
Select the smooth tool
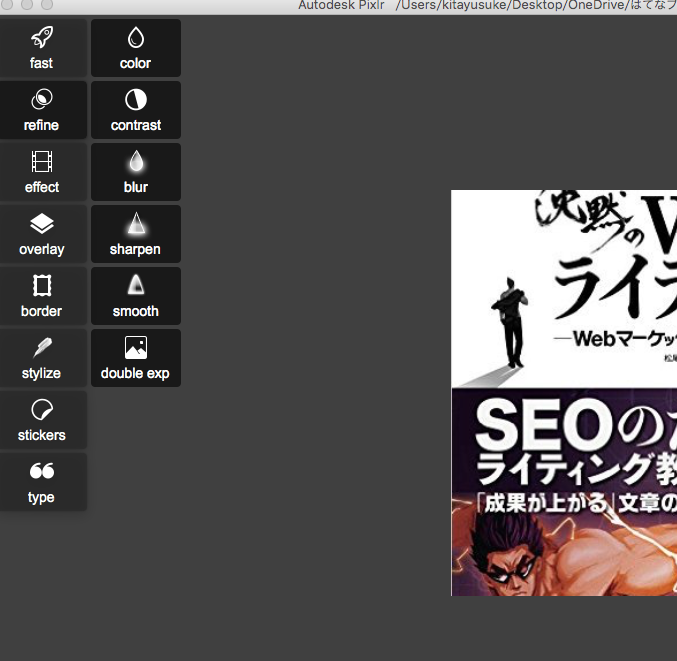click(x=136, y=296)
